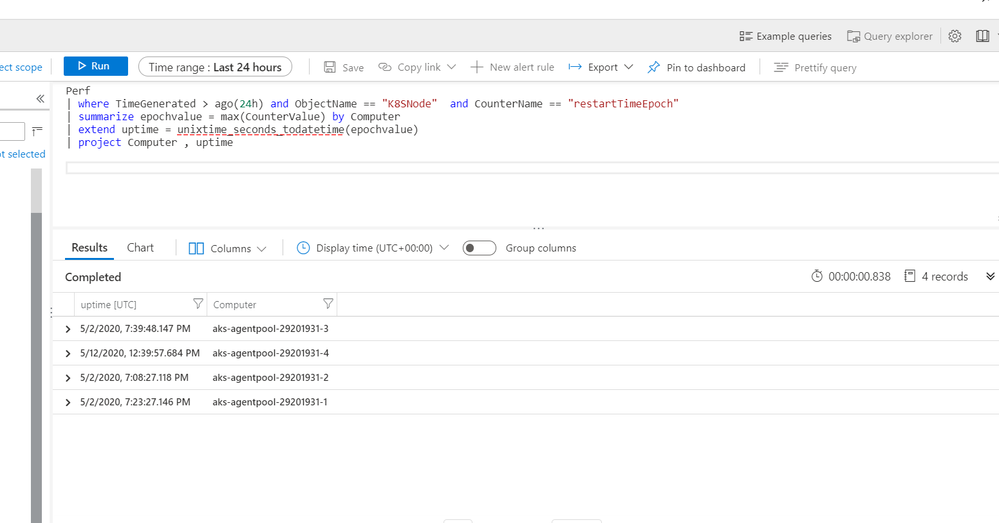Expand the Export dropdown chevron
The image size is (999, 523).
(629, 67)
